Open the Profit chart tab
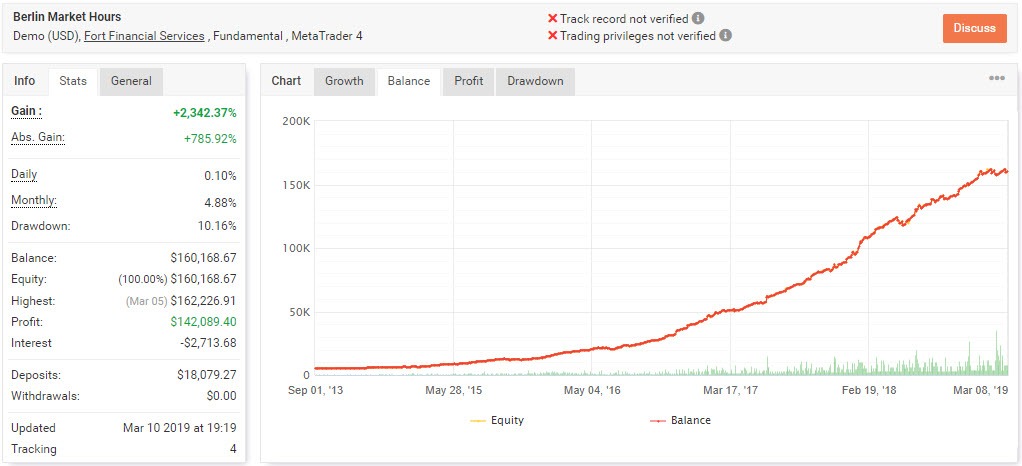 pyautogui.click(x=469, y=81)
